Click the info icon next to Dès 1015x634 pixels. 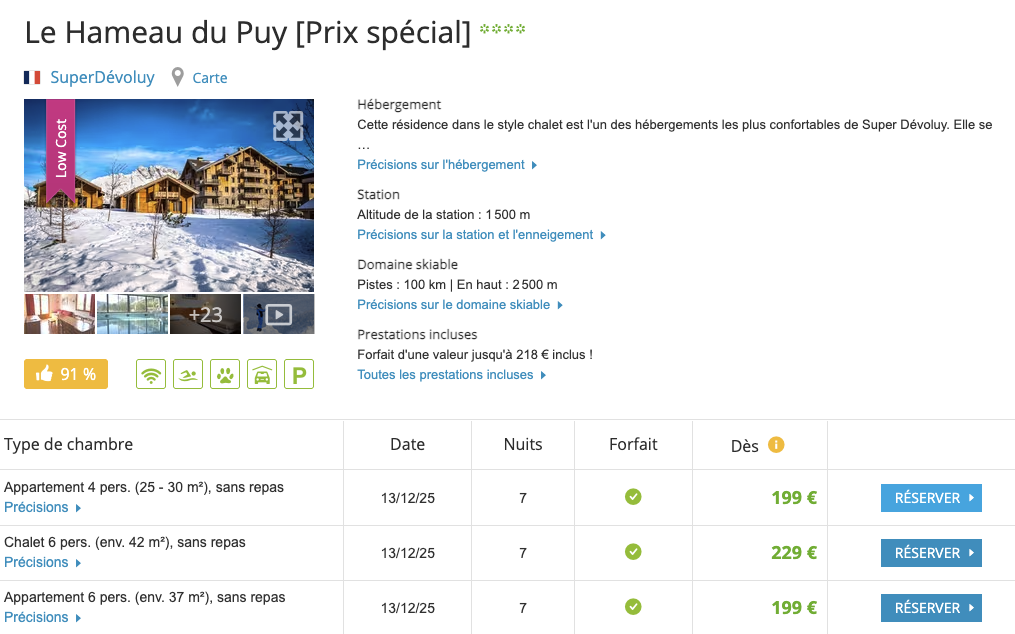point(776,445)
